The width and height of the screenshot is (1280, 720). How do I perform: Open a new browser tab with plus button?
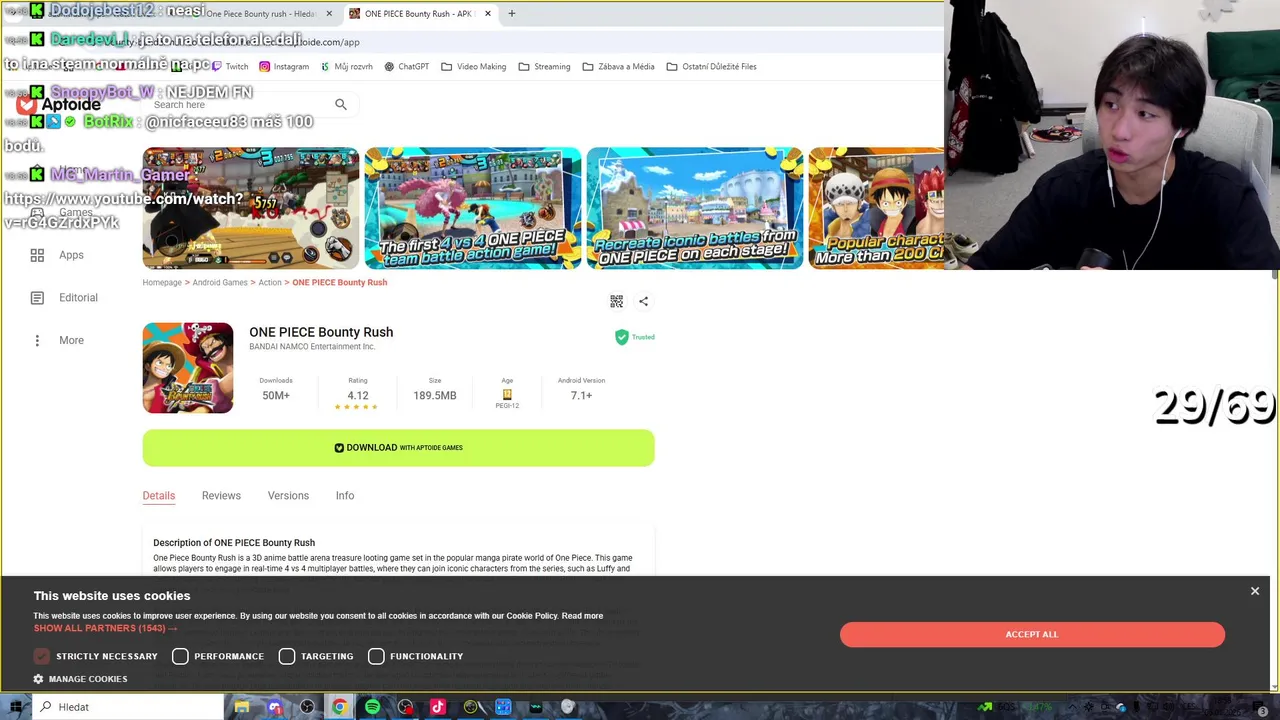click(x=511, y=14)
